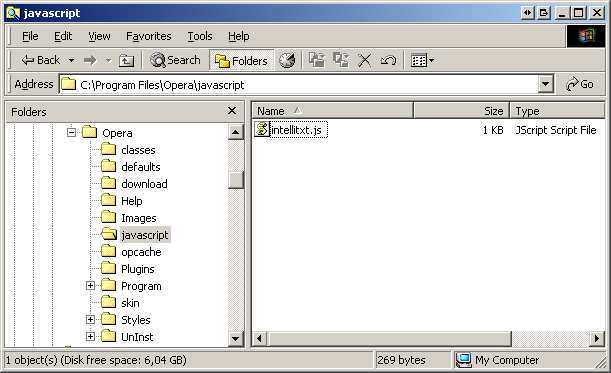Viewport: 611px width, 373px height.
Task: Open the Favorites menu
Action: pyautogui.click(x=148, y=36)
